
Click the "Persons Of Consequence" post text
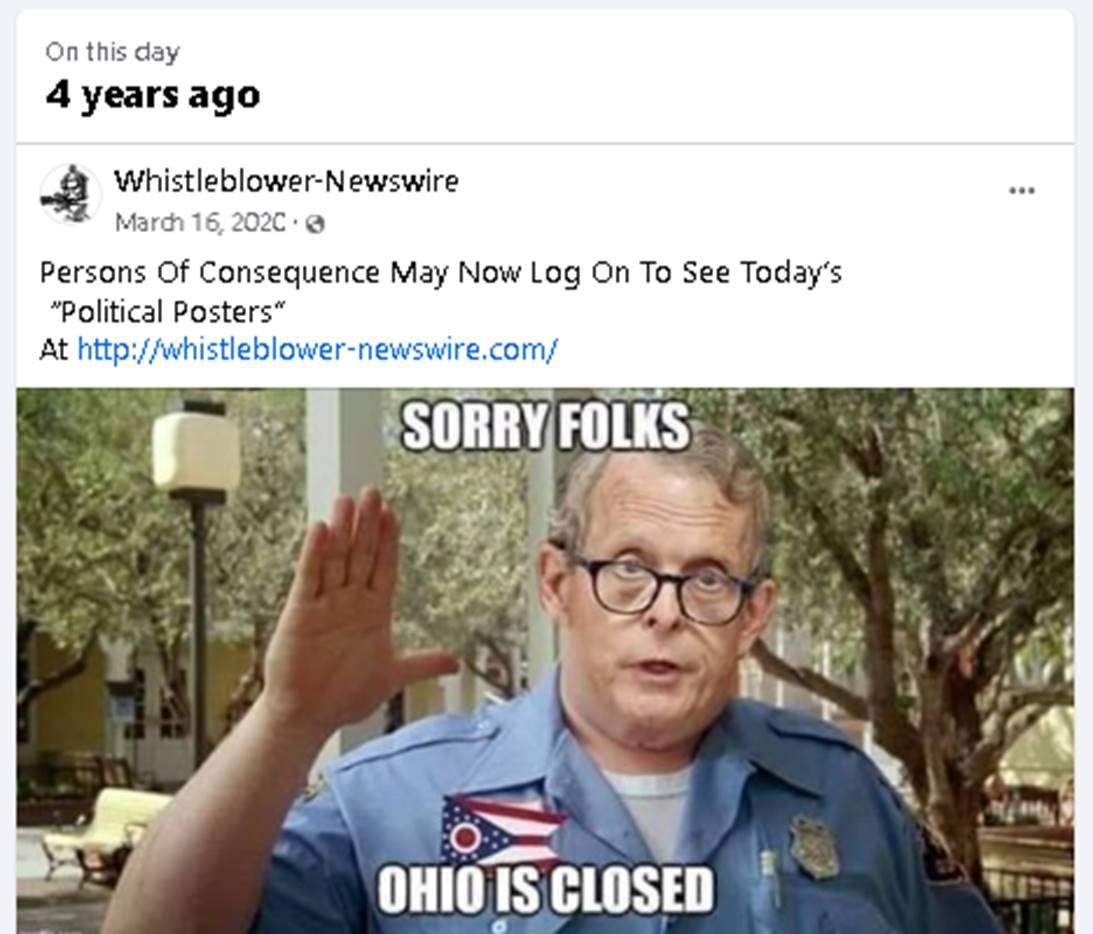click(x=209, y=273)
